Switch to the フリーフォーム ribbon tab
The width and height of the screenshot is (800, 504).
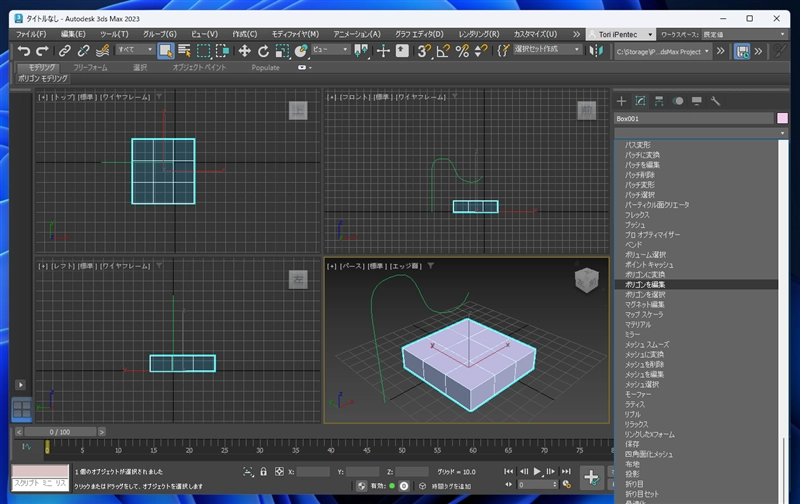tap(90, 67)
